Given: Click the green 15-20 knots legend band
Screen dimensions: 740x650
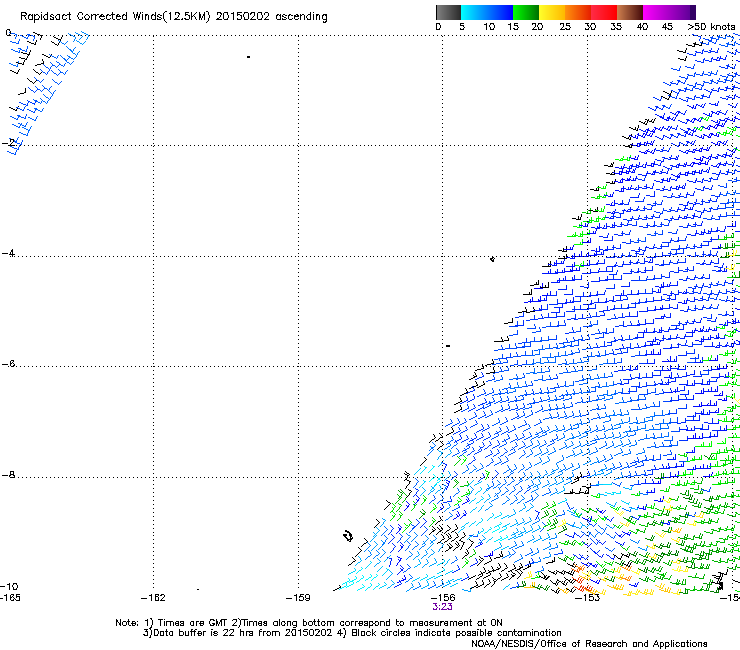Looking at the screenshot, I should pyautogui.click(x=526, y=12).
